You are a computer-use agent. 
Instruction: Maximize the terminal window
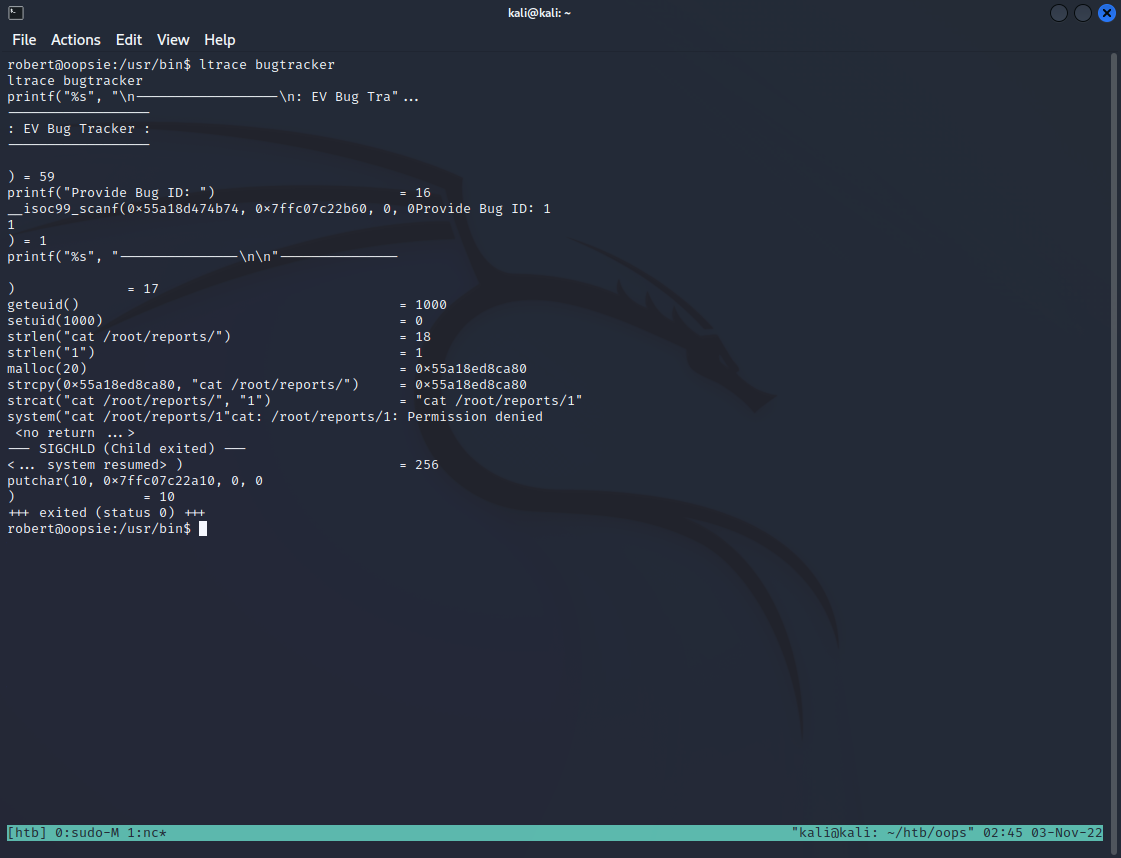point(1083,13)
